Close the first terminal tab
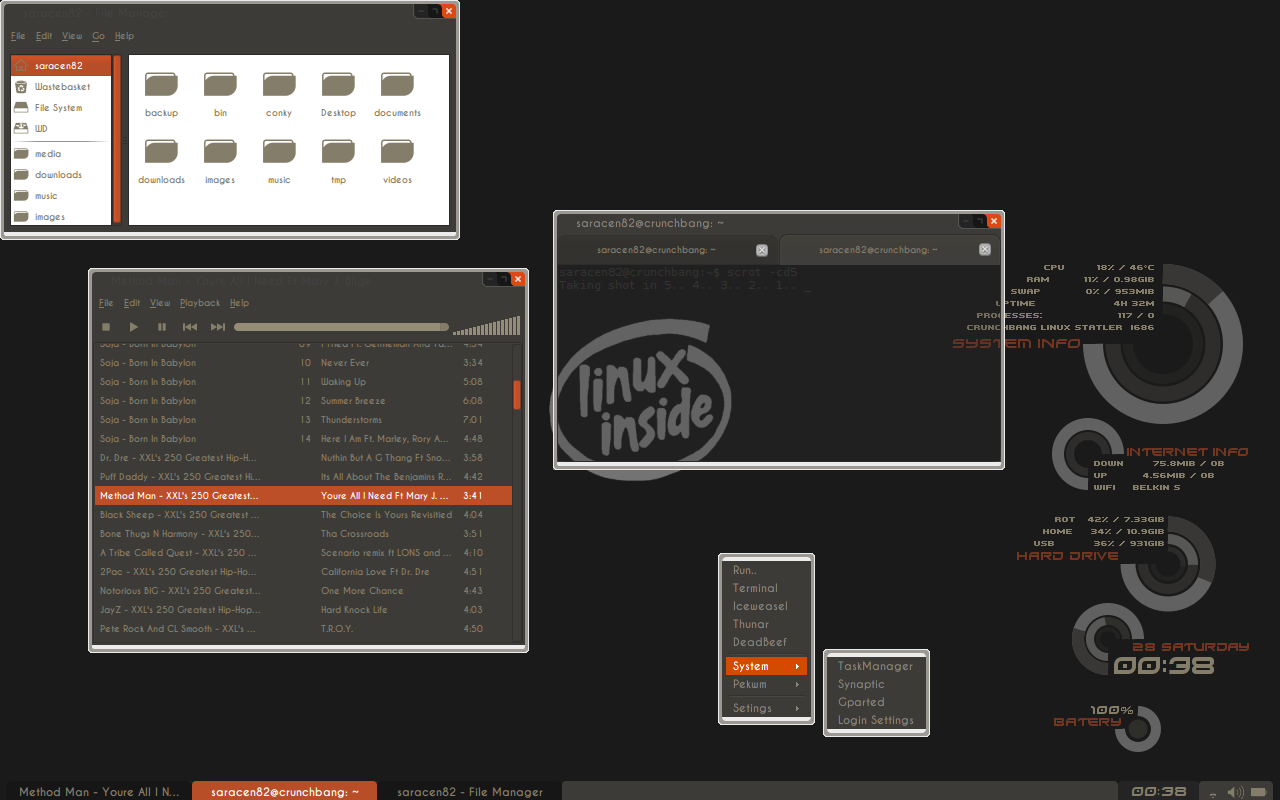This screenshot has height=800, width=1280. [x=762, y=250]
